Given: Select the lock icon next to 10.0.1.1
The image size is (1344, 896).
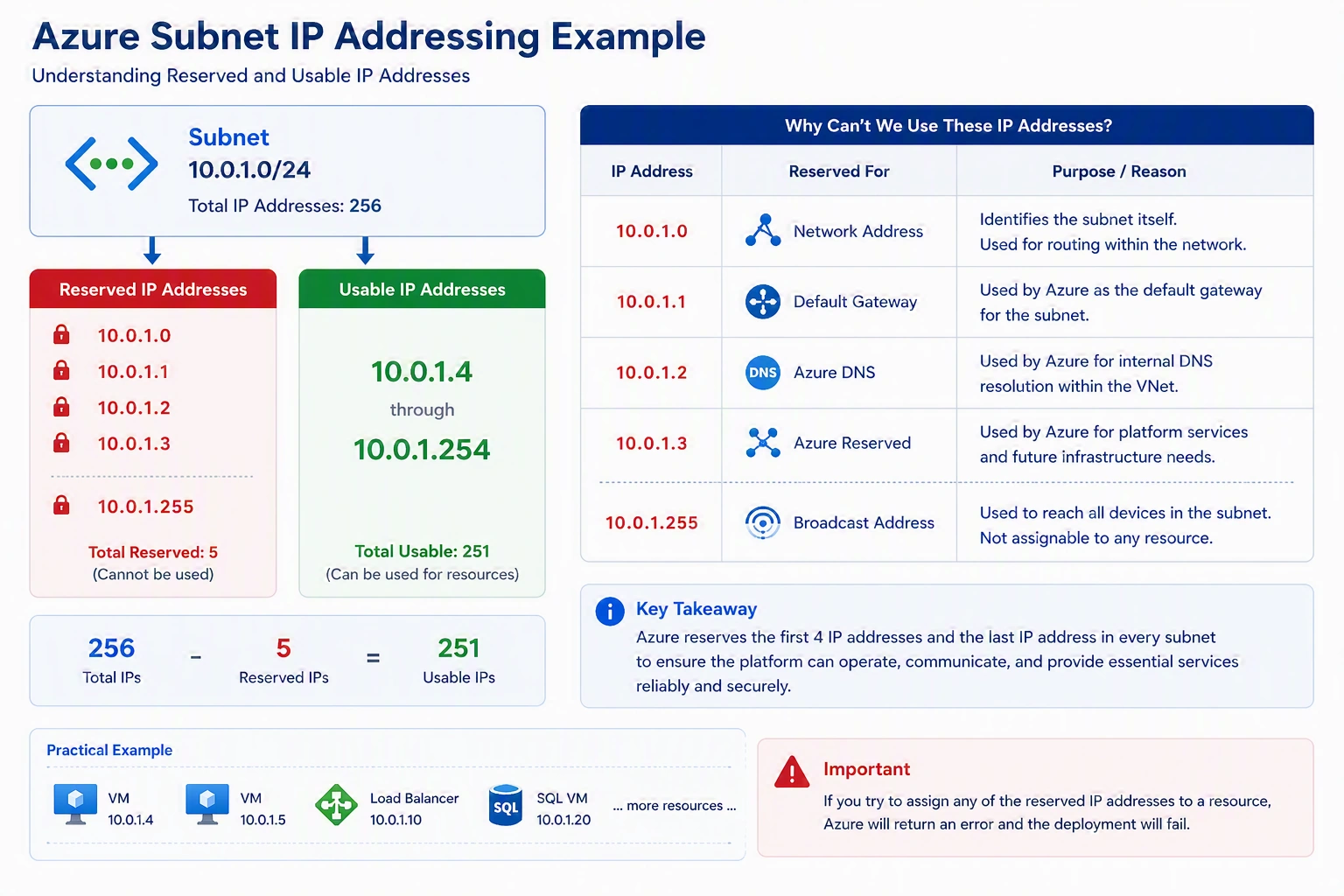Looking at the screenshot, I should [x=61, y=370].
